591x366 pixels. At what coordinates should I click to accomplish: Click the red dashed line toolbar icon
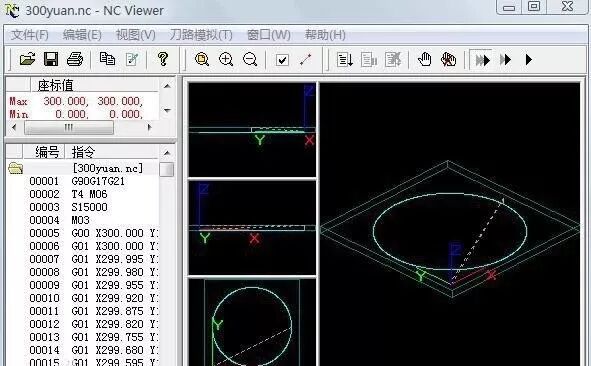tap(306, 60)
